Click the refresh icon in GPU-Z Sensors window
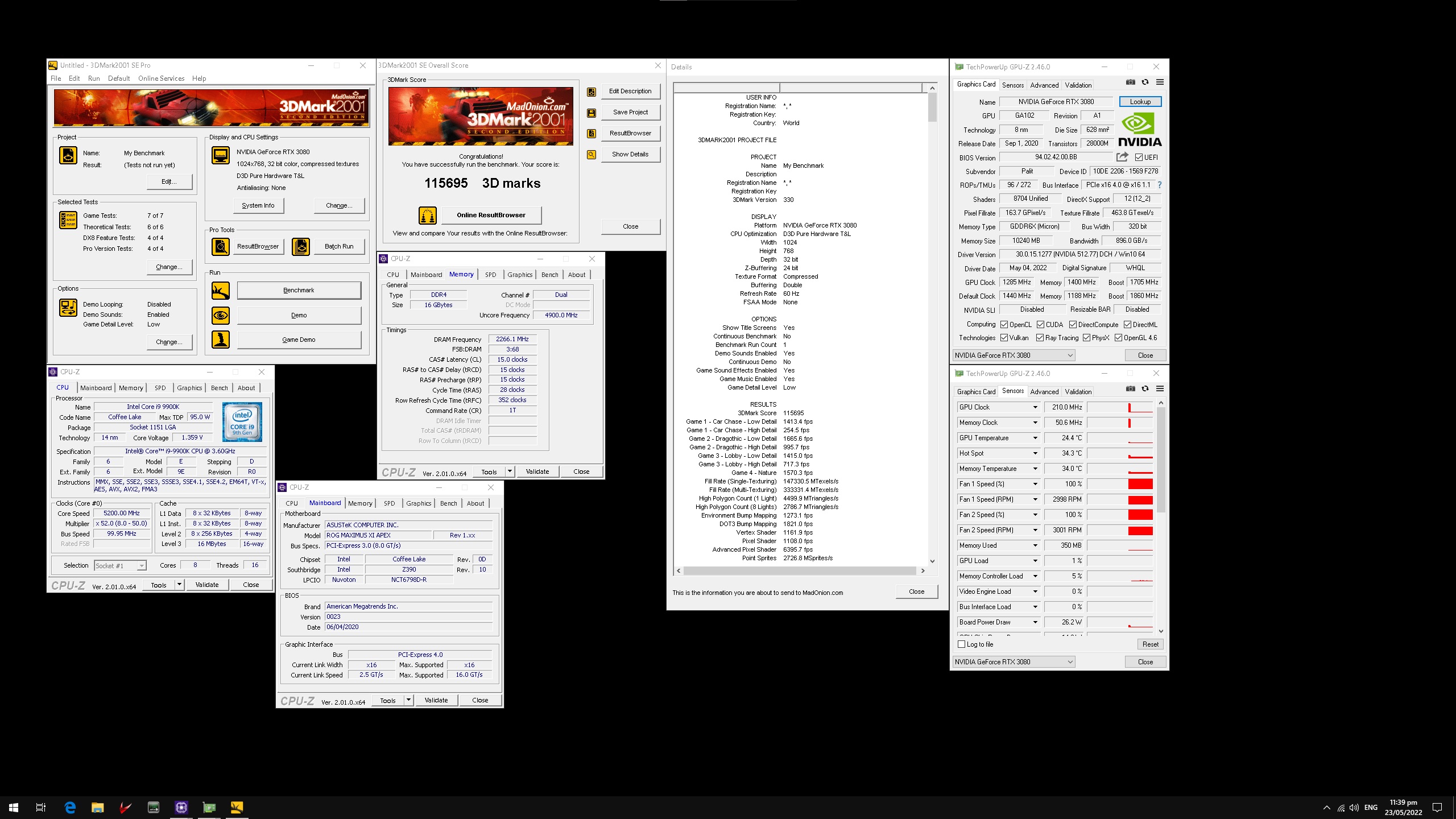Screen dimensions: 1456x819 (x=1145, y=389)
